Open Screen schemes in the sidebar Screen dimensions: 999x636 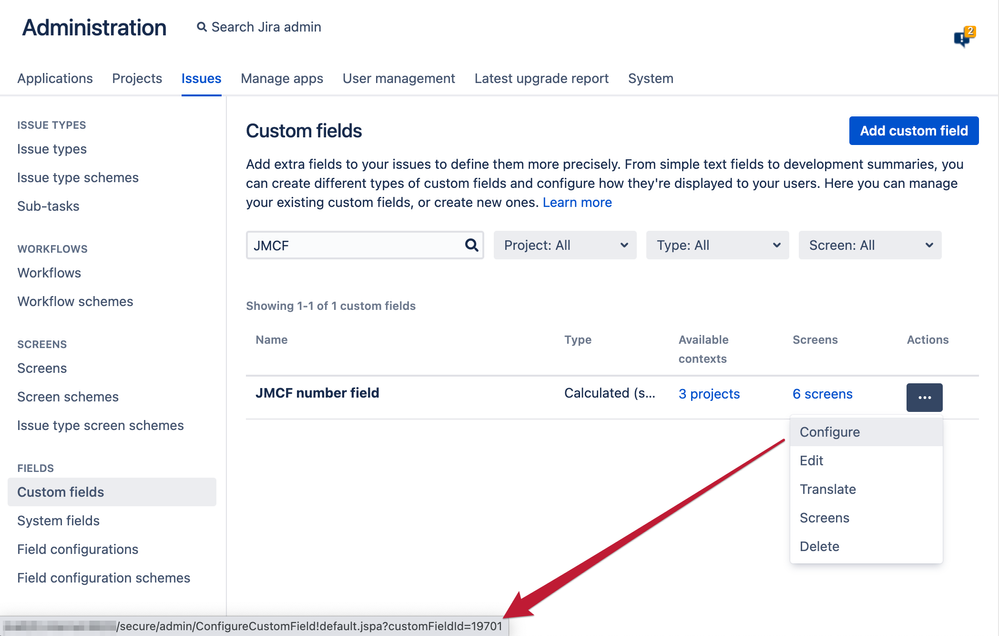tap(68, 397)
